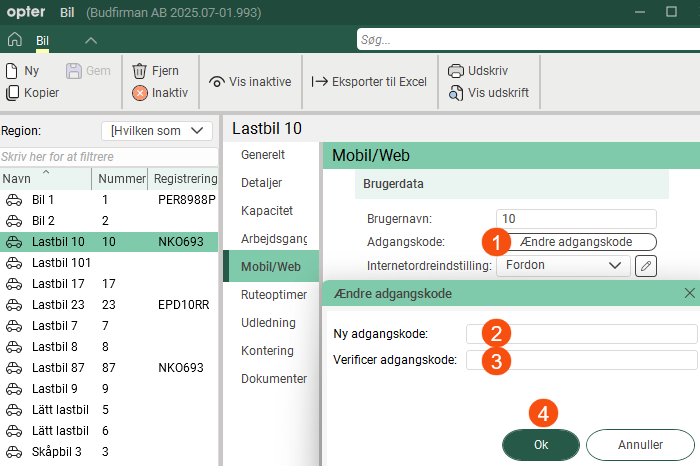Open the Kapacitet tab

pos(266,211)
